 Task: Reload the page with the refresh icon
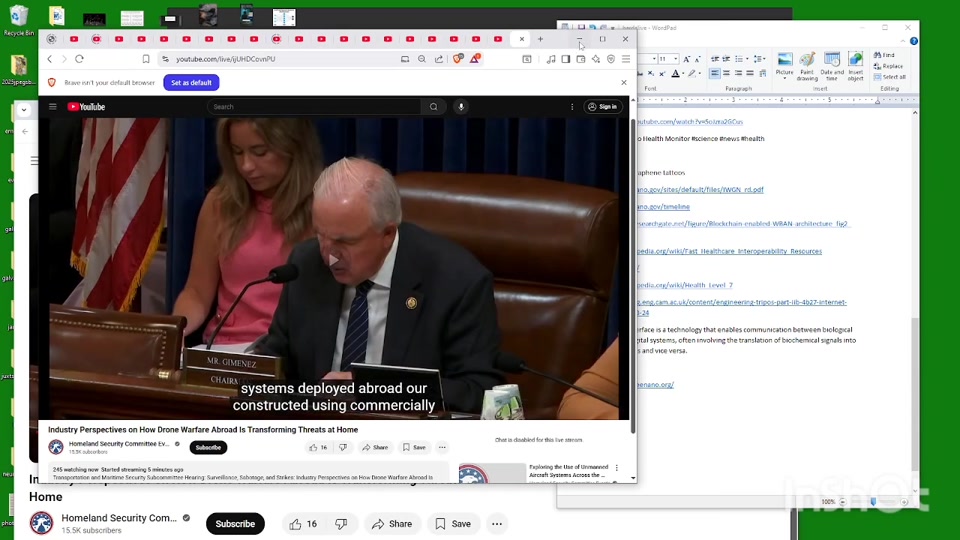pos(79,59)
